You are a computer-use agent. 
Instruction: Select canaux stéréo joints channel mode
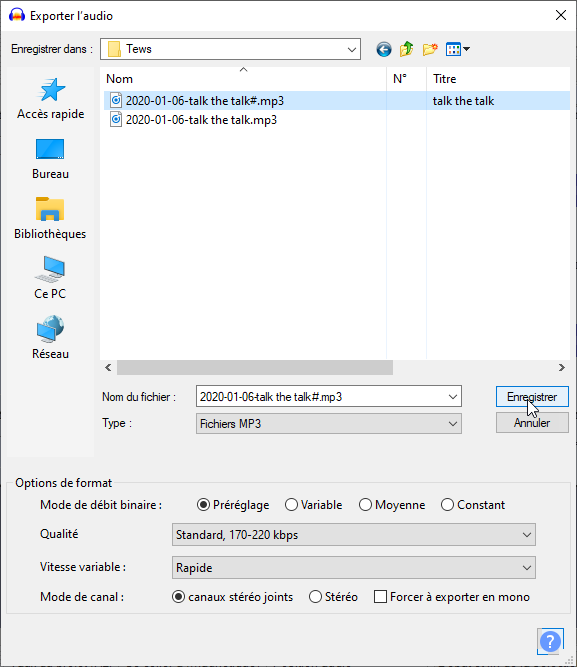click(x=232, y=597)
